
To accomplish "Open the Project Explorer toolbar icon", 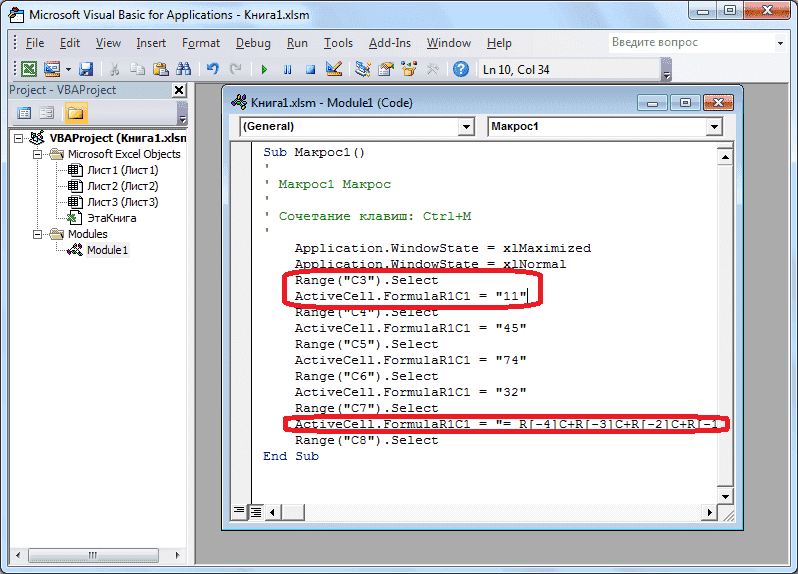I will [x=362, y=70].
